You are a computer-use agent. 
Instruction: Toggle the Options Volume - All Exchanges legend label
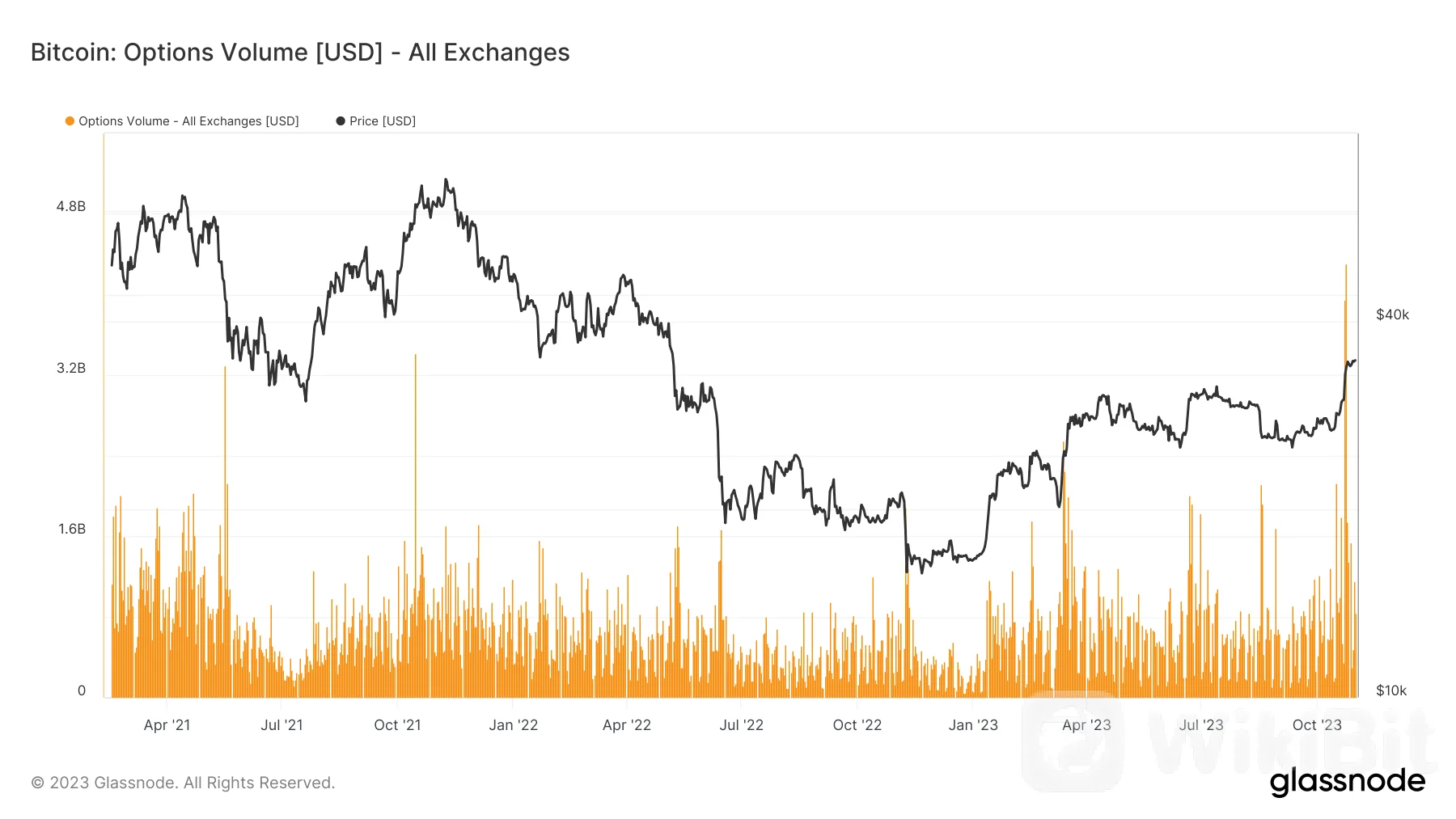[x=188, y=121]
